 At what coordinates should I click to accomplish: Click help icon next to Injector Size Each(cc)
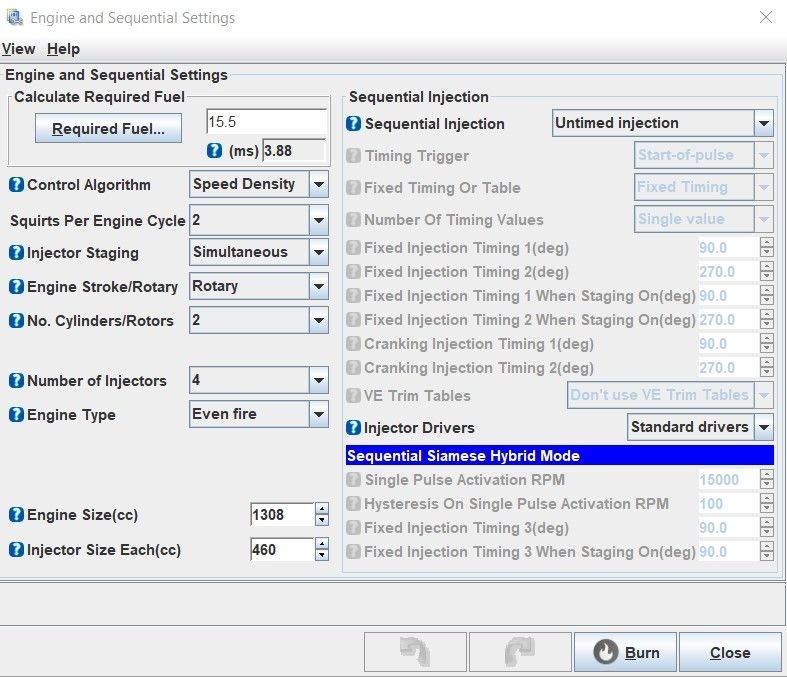[x=16, y=550]
